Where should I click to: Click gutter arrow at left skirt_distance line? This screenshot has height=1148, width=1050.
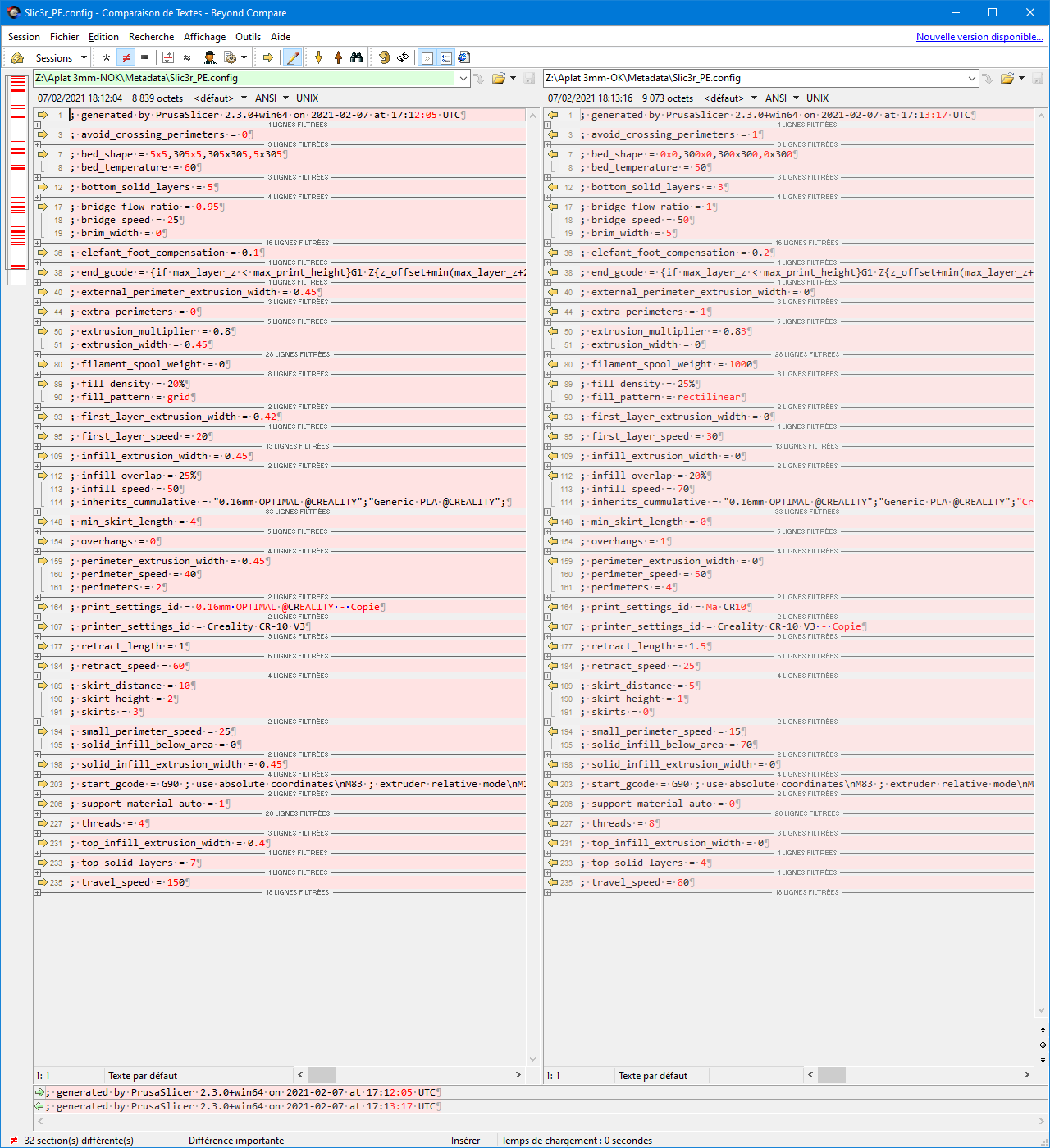point(43,686)
